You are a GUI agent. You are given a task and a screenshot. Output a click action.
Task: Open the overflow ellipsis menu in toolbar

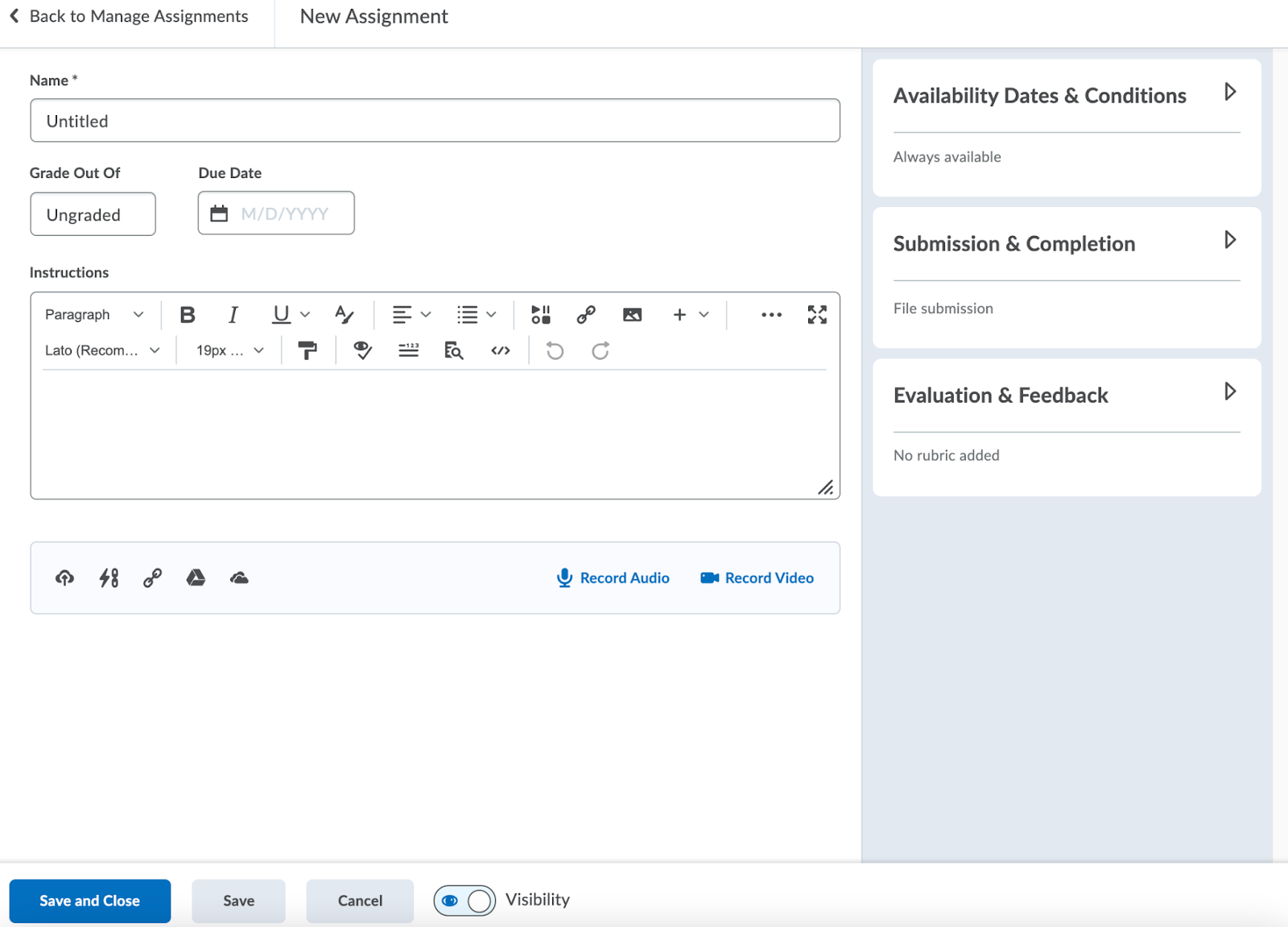point(771,314)
